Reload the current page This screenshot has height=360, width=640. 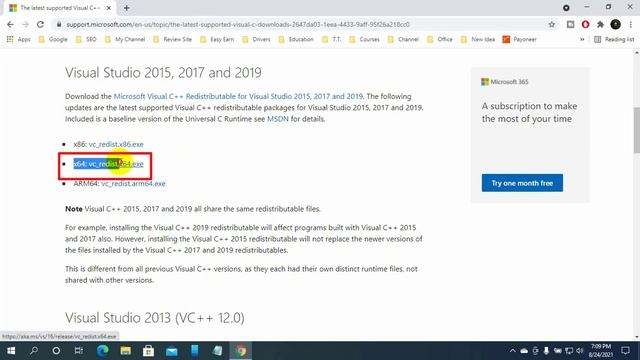click(x=40, y=24)
